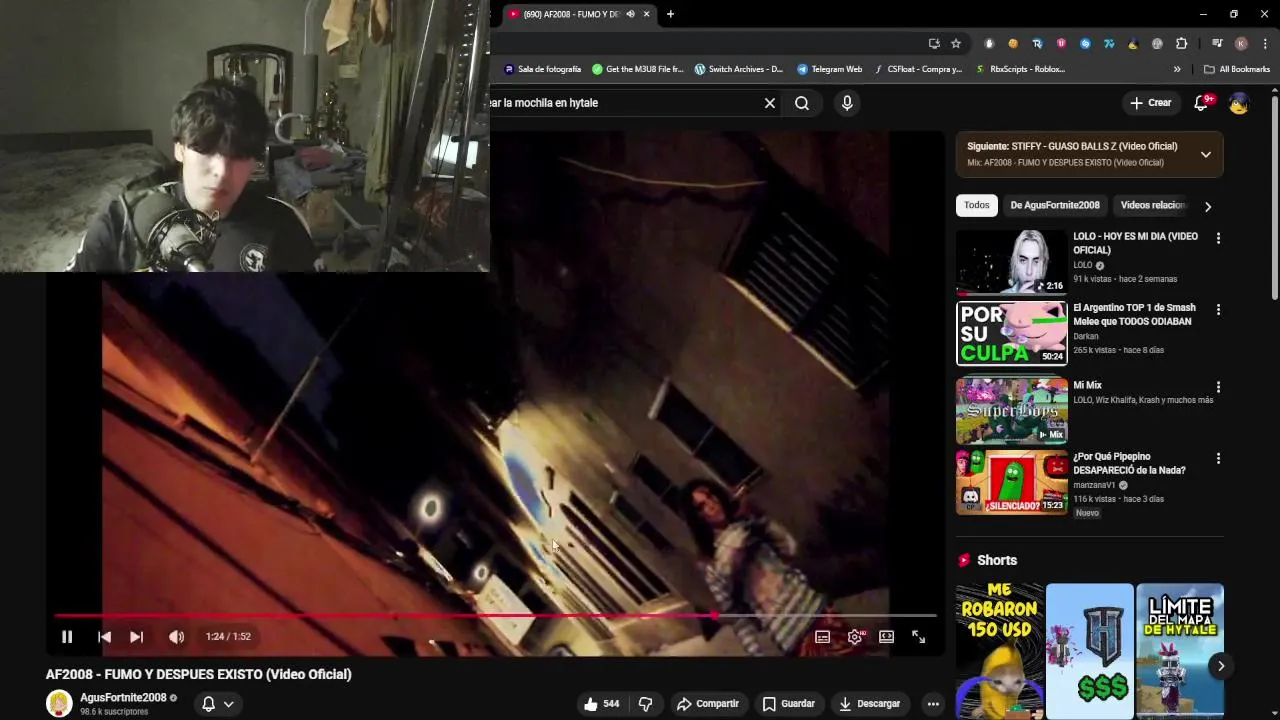The width and height of the screenshot is (1280, 720).
Task: Open Chrome profile K avatar
Action: click(x=1241, y=43)
